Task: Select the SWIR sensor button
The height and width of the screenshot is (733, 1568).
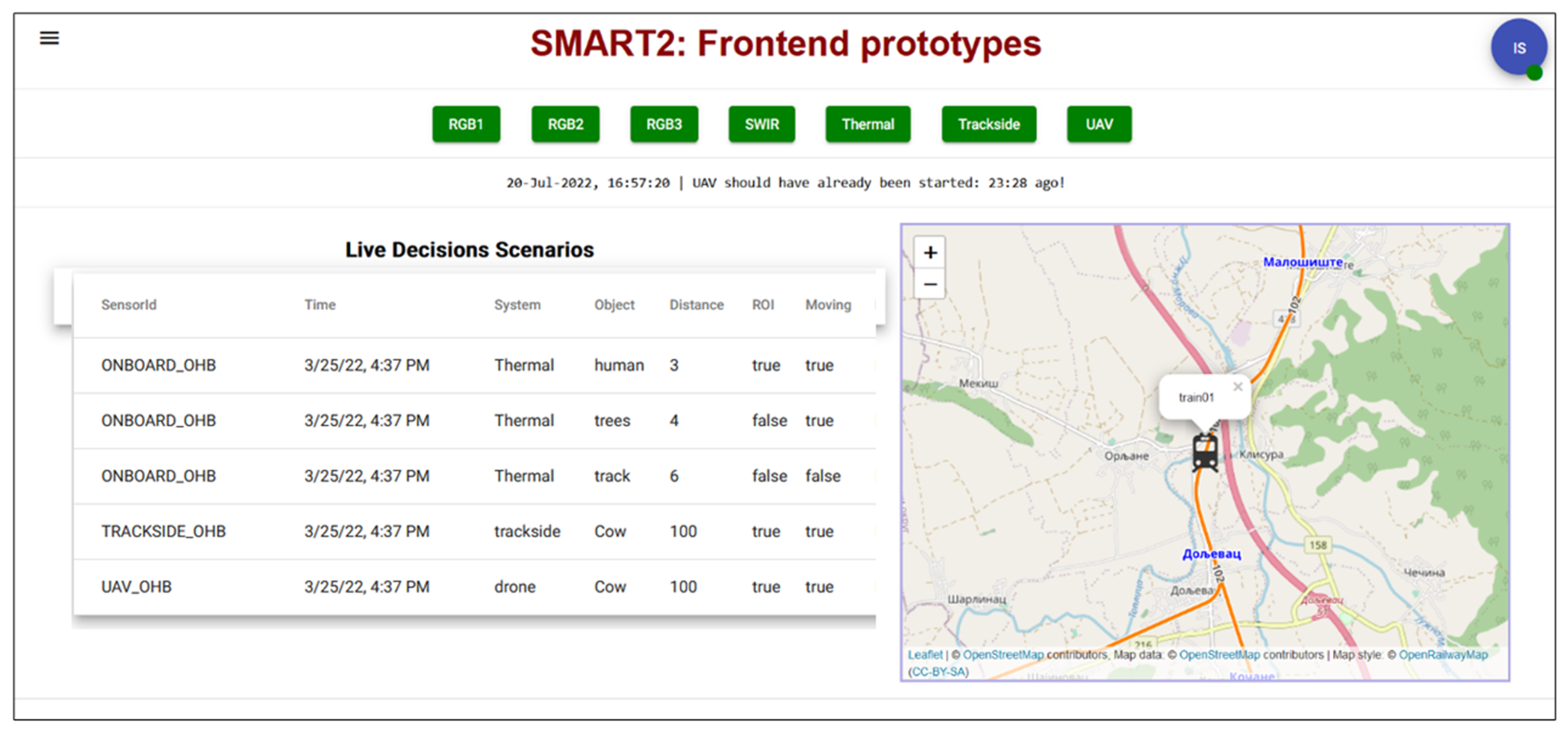Action: [x=761, y=124]
